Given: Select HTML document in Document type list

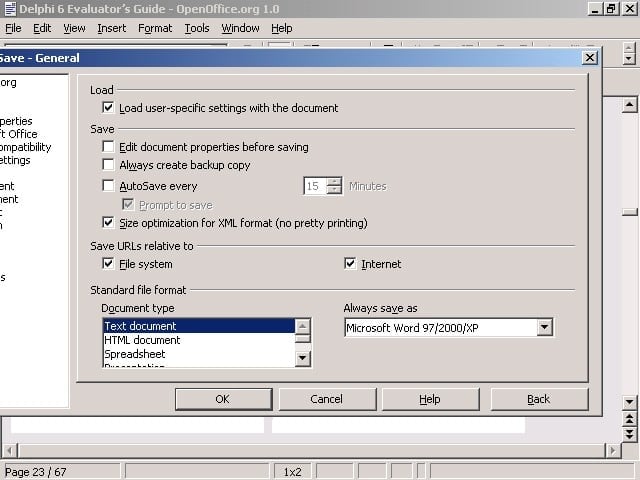Looking at the screenshot, I should click(x=199, y=340).
